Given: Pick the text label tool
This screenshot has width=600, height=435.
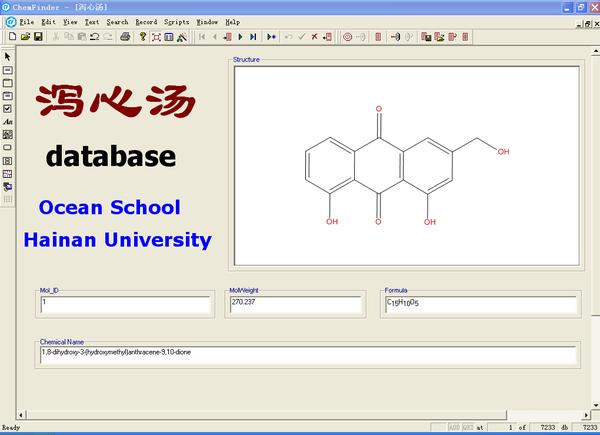Looking at the screenshot, I should (x=8, y=121).
